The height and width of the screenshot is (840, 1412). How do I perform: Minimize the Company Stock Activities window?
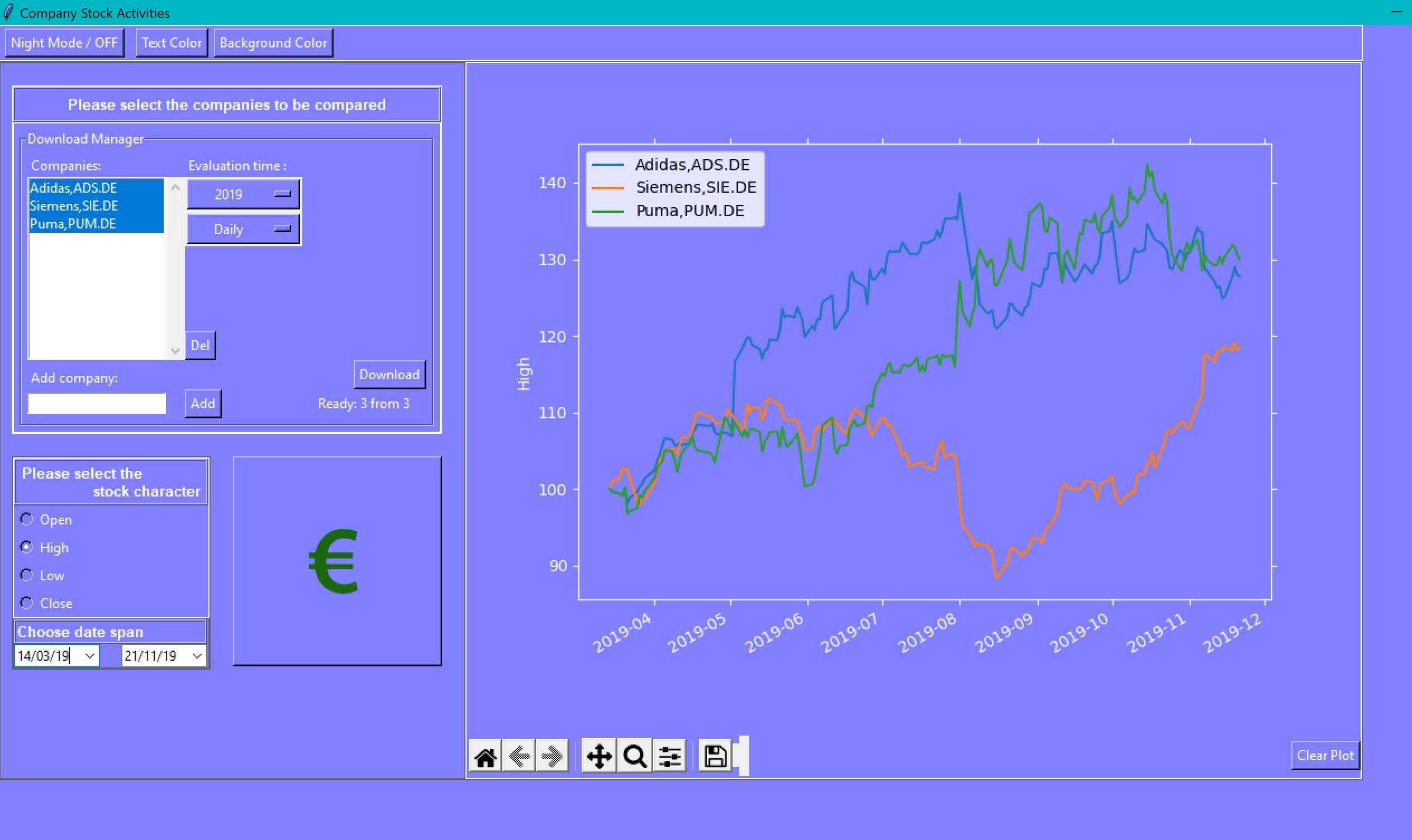click(1397, 12)
